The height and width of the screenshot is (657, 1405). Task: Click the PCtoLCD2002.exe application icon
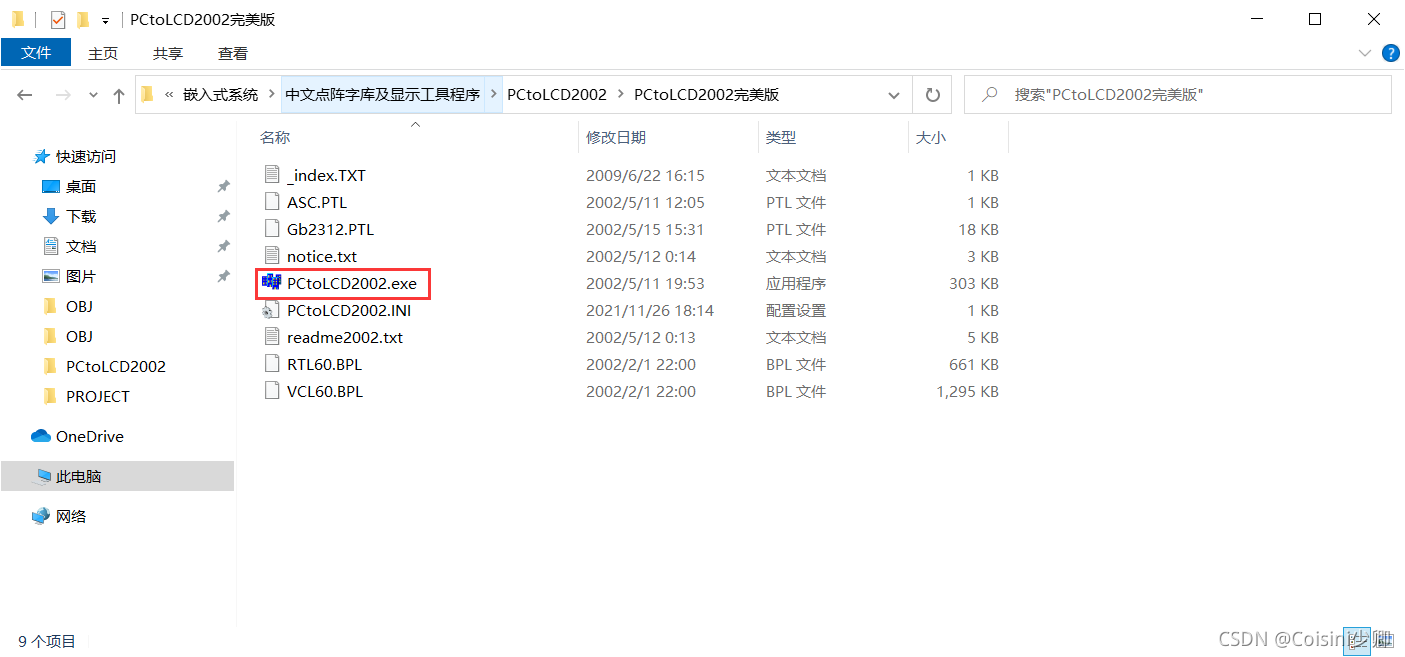tap(271, 283)
